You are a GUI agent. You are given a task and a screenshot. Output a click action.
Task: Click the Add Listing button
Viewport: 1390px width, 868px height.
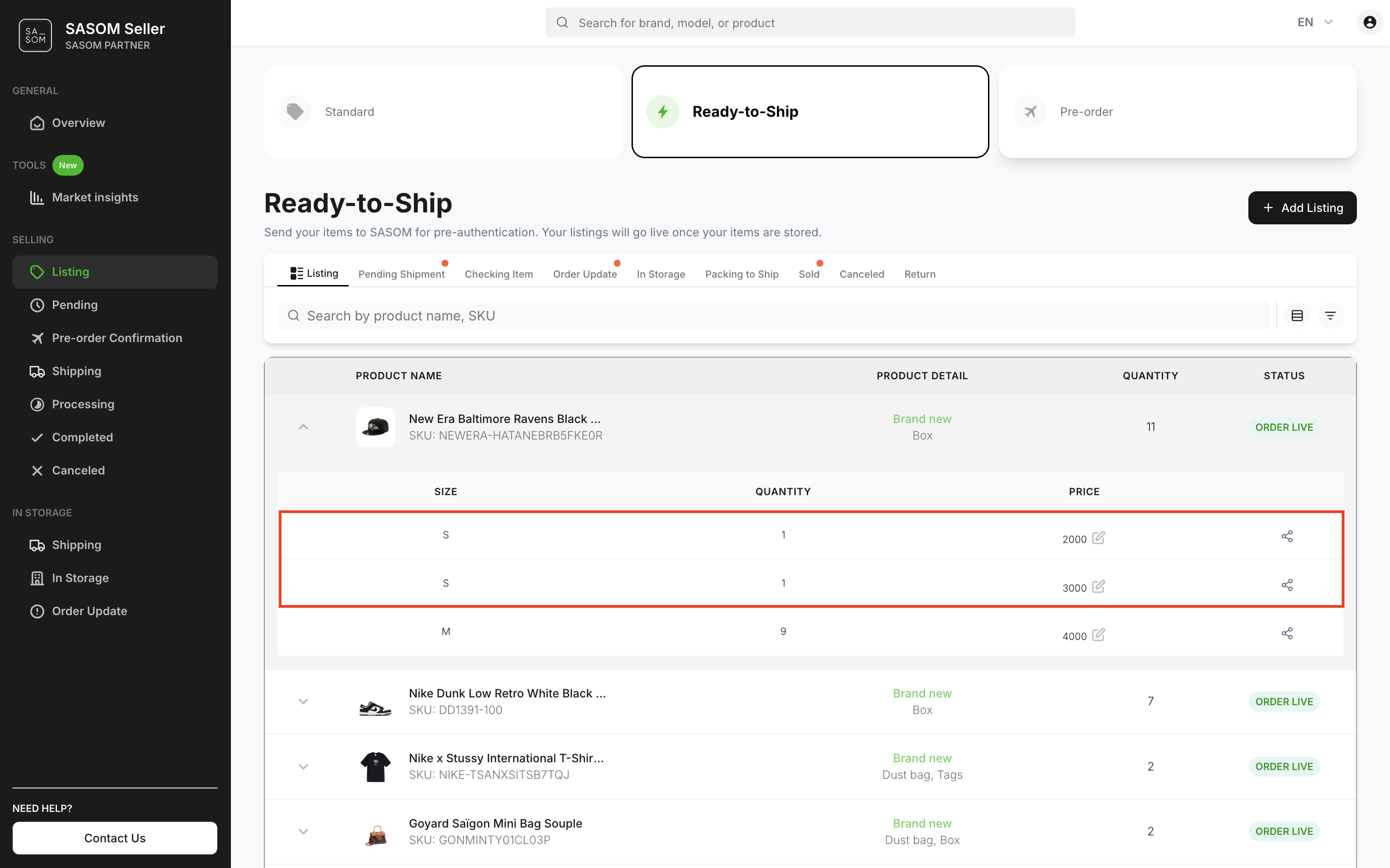pyautogui.click(x=1302, y=208)
